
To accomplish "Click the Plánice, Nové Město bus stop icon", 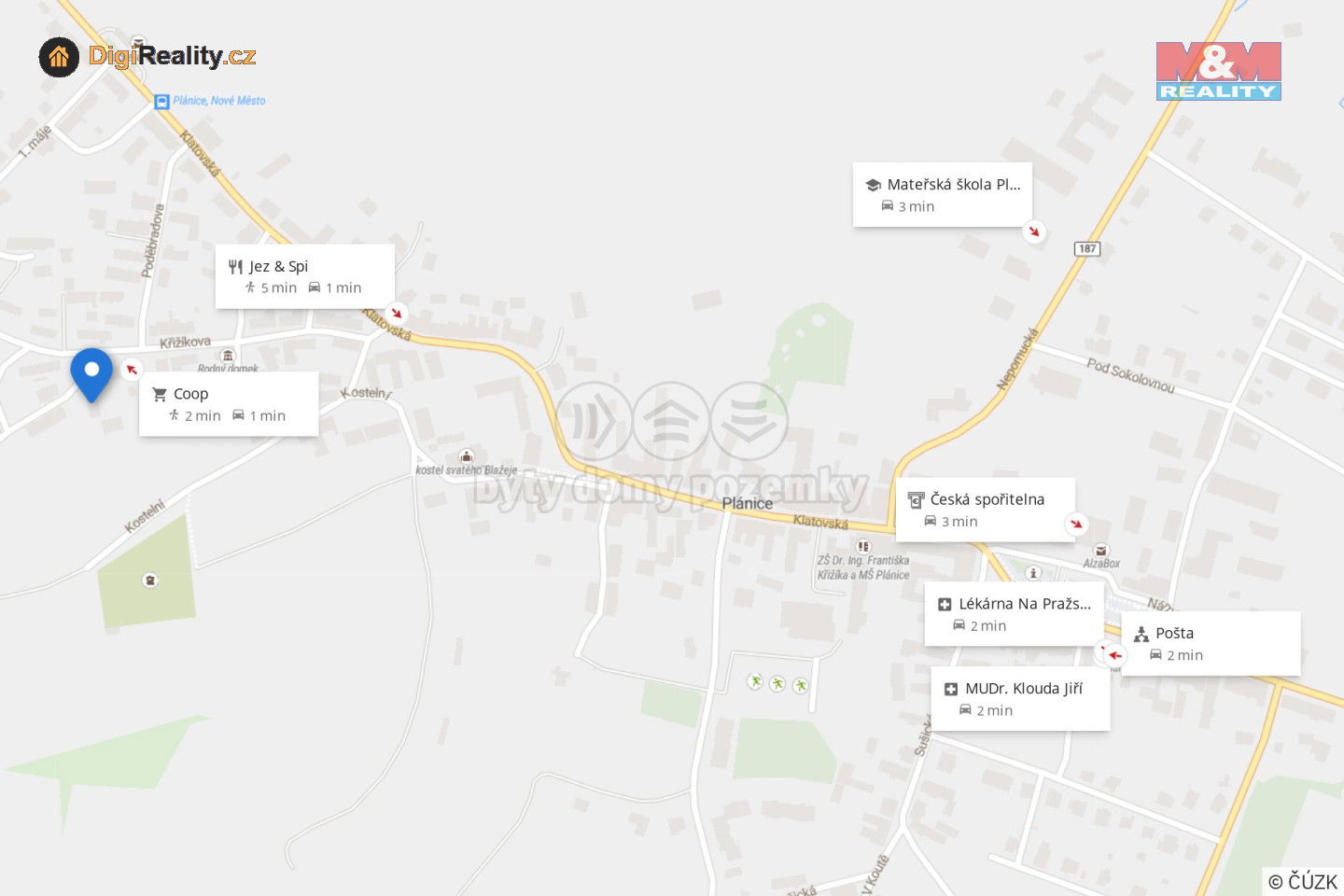I will pos(161,101).
